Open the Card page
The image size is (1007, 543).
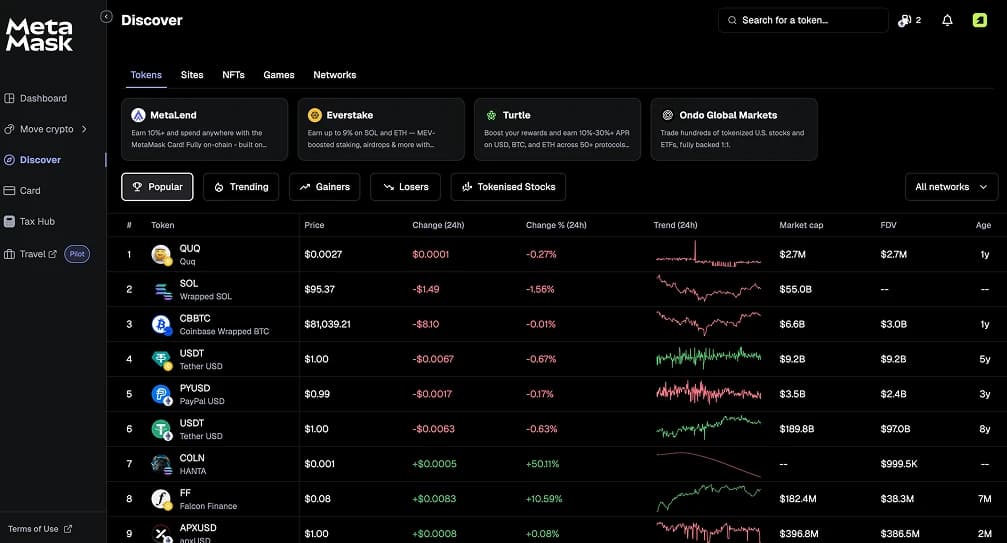(x=22, y=191)
